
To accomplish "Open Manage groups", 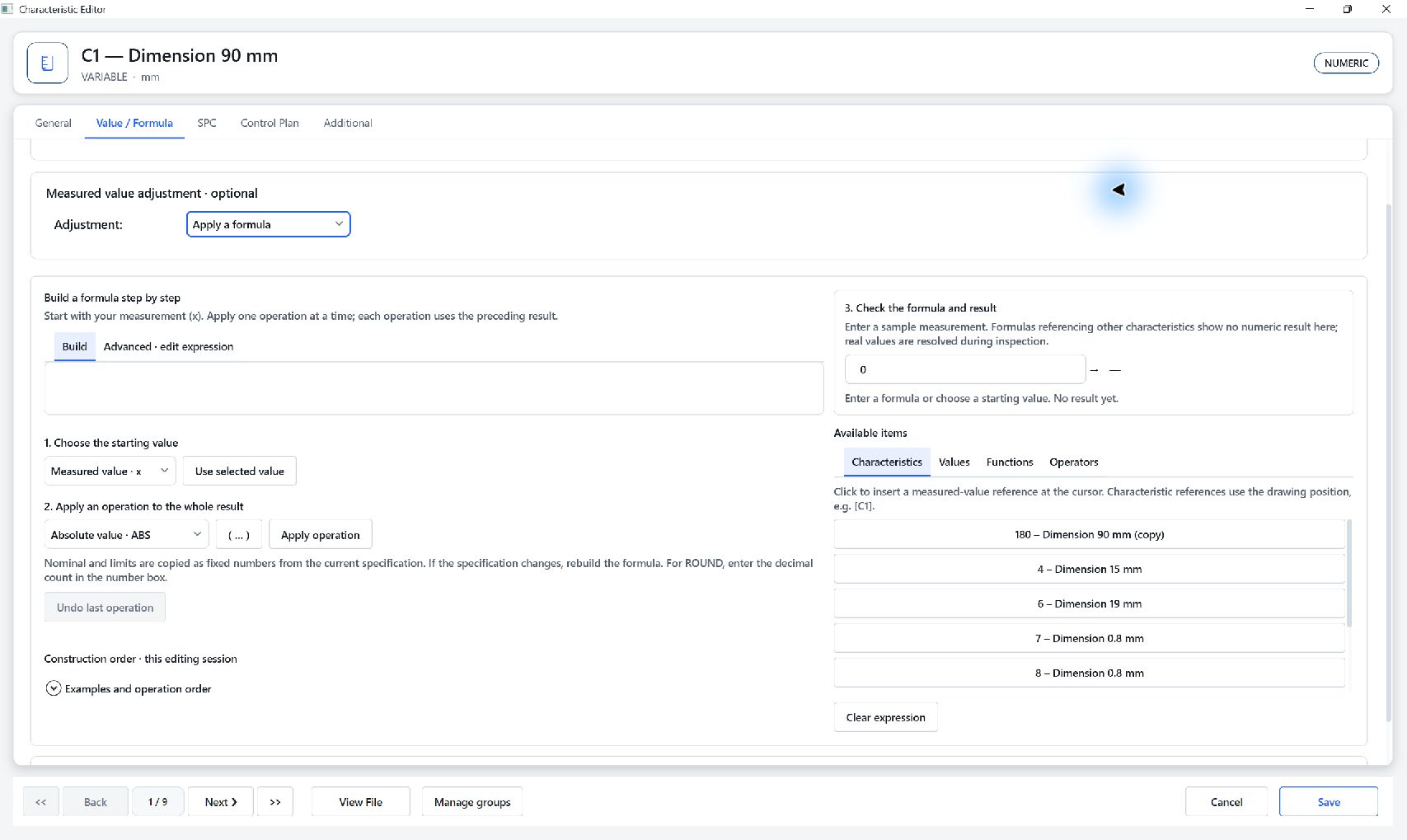I will pyautogui.click(x=472, y=802).
